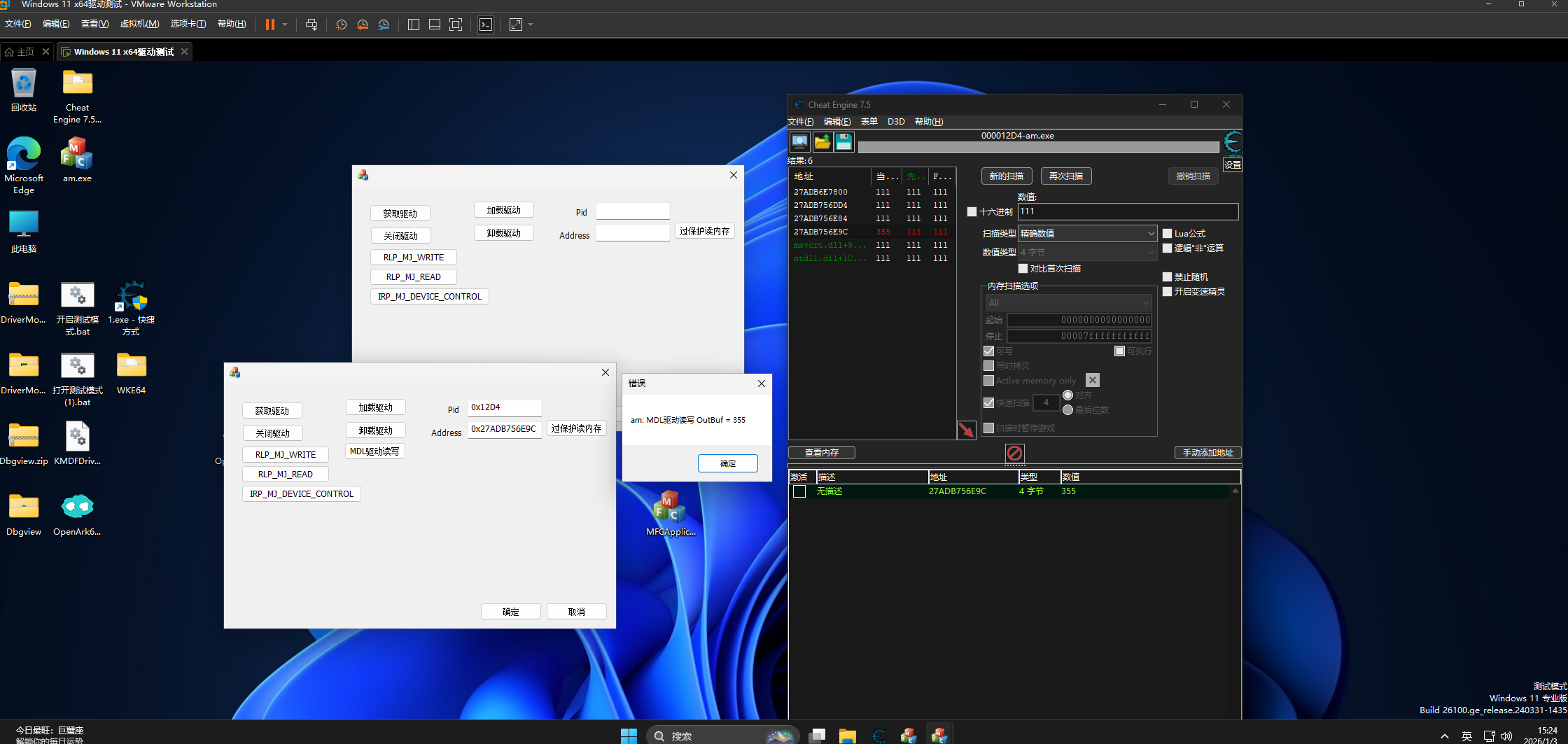
Task: Open the memory region All dropdown
Action: 1068,302
